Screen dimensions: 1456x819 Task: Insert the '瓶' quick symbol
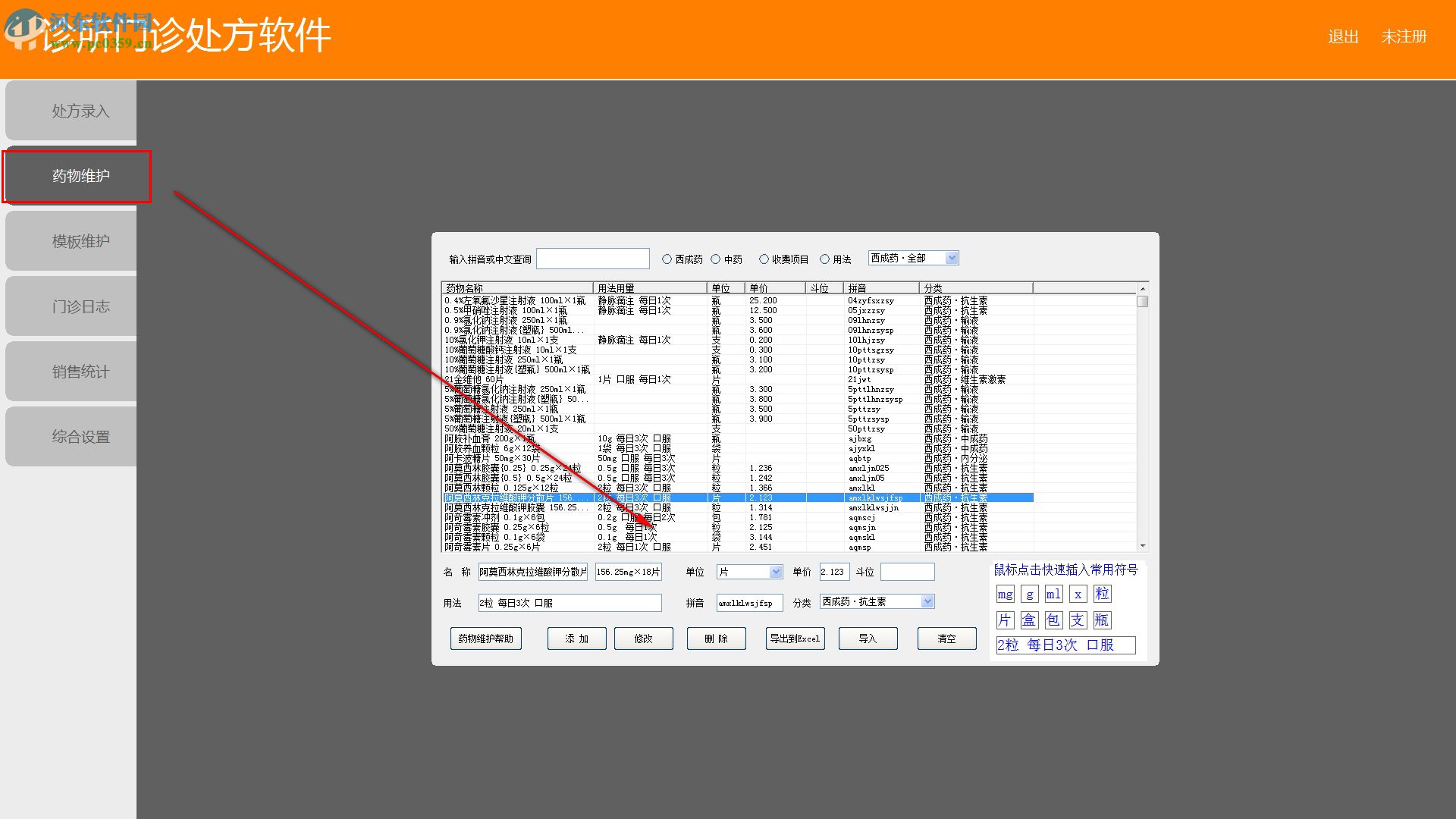point(1102,620)
